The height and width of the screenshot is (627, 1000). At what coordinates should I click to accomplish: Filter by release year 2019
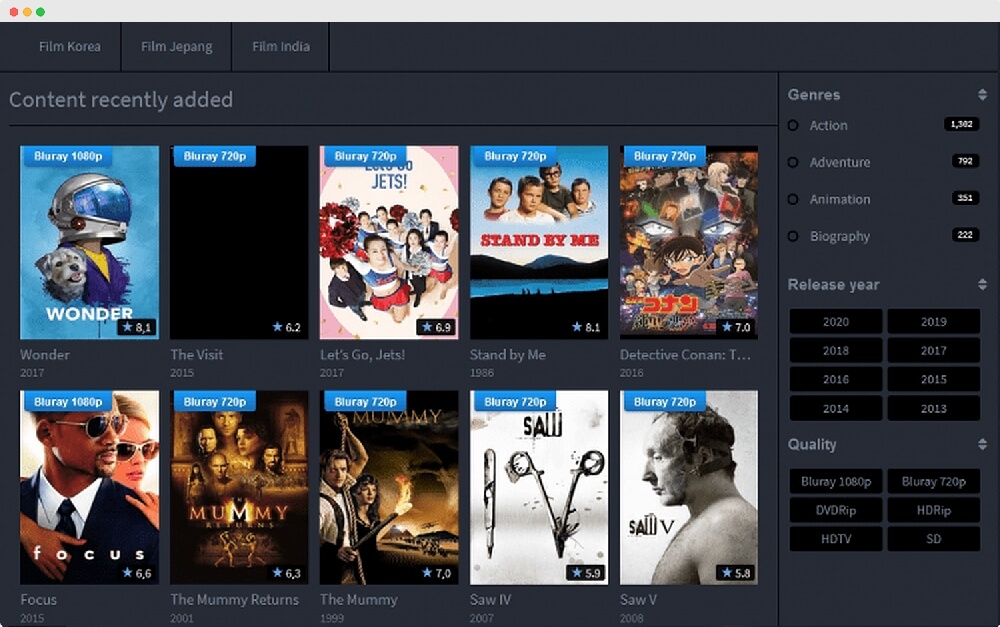tap(934, 321)
